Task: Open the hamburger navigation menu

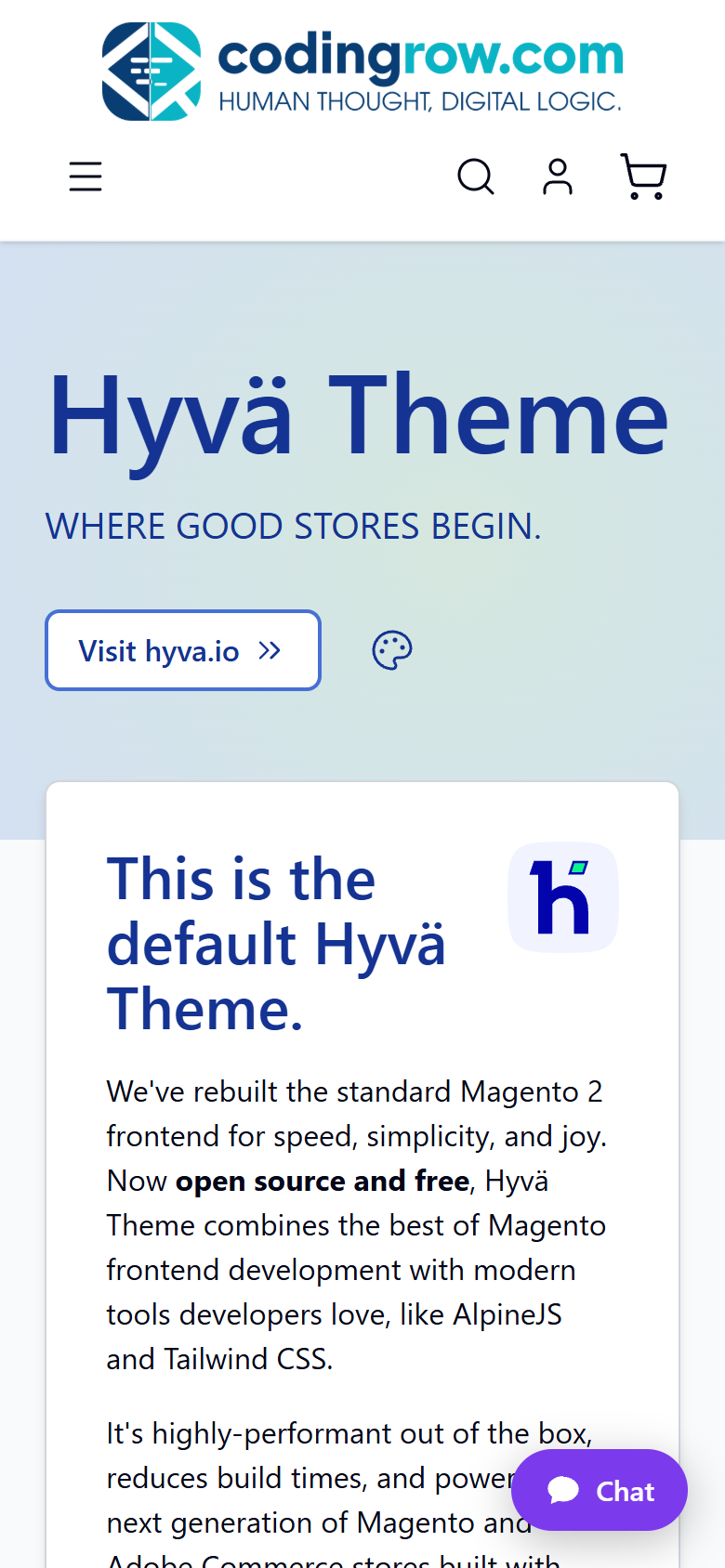Action: click(86, 176)
